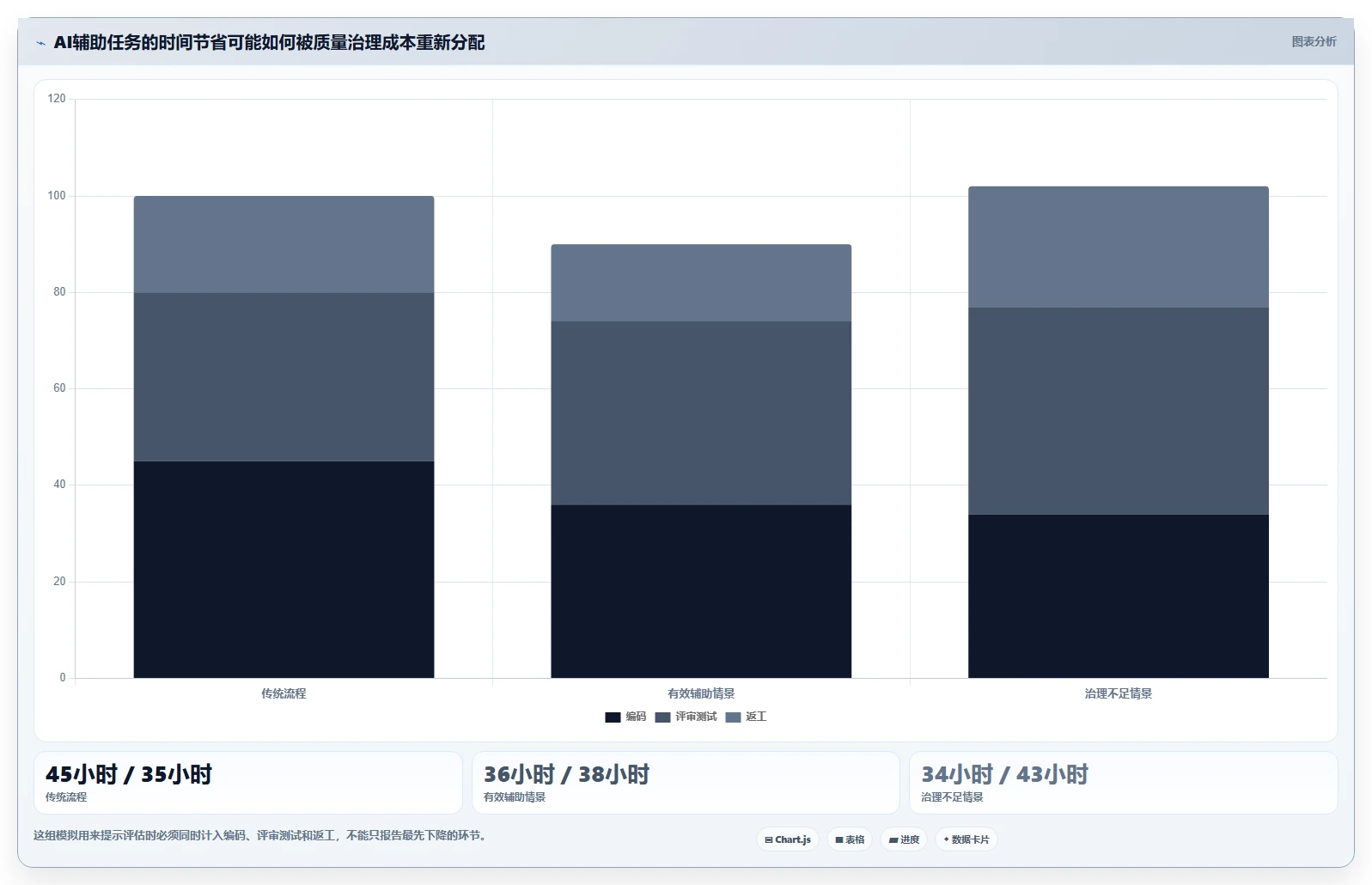Screen dimensions: 1372x885
Task: Click the 编码 segment of the 传统流程 bar
Action: pyautogui.click(x=284, y=570)
